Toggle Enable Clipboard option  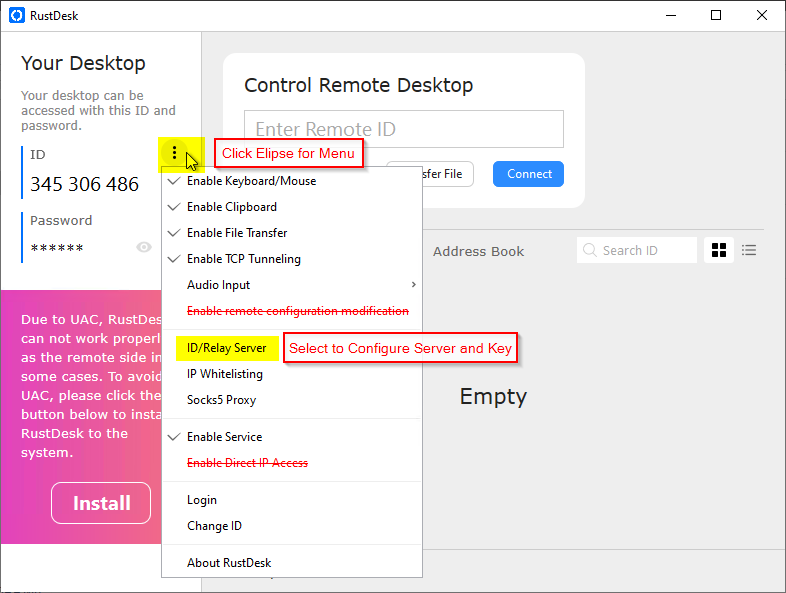tap(292, 207)
